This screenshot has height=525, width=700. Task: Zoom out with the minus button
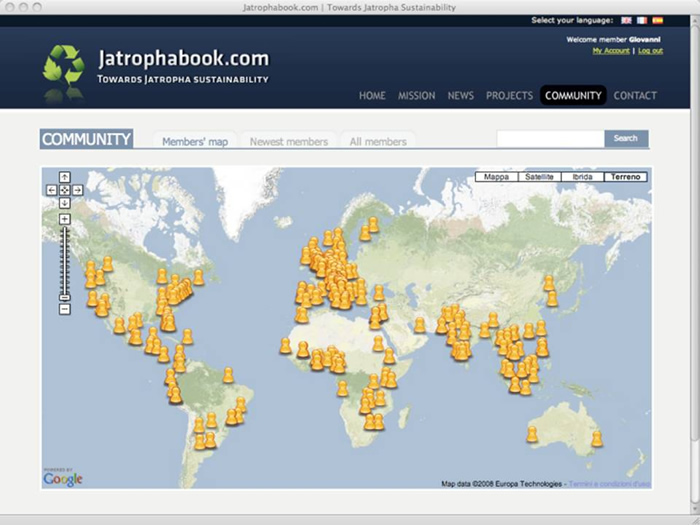(65, 309)
